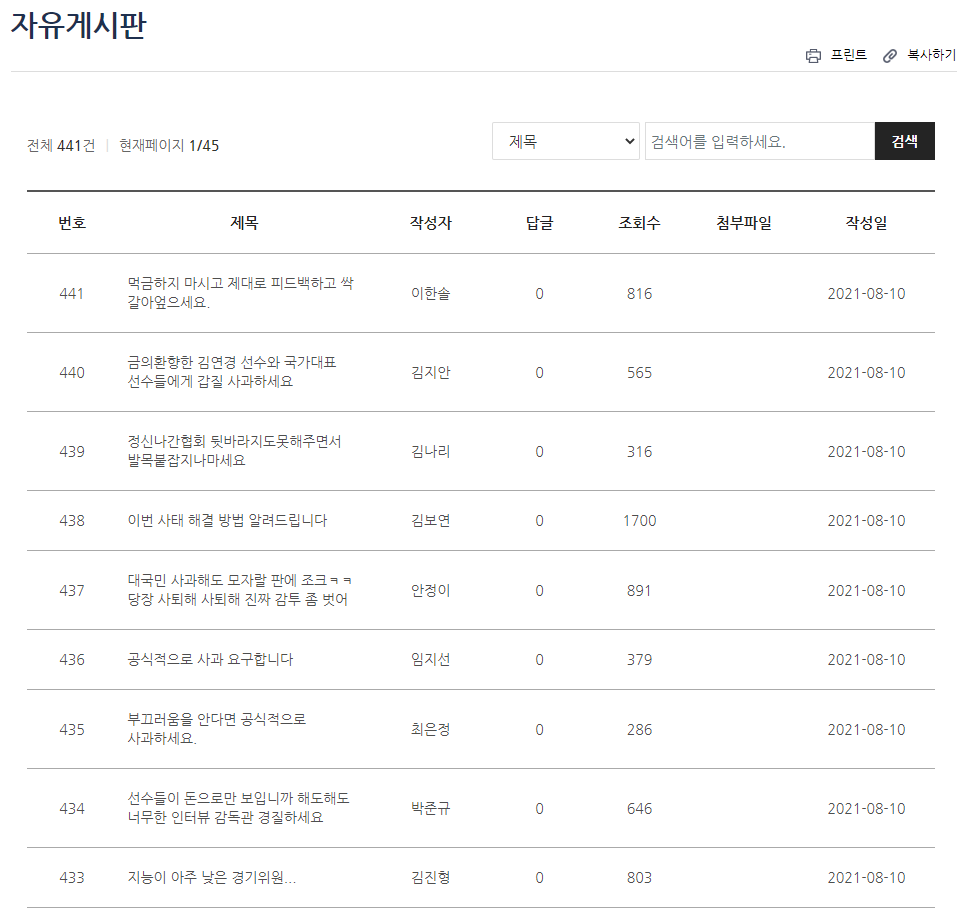Open post 먹금하지 마시고 제대로 피드백하고
Viewport: 980px width, 916px height.
[x=241, y=293]
